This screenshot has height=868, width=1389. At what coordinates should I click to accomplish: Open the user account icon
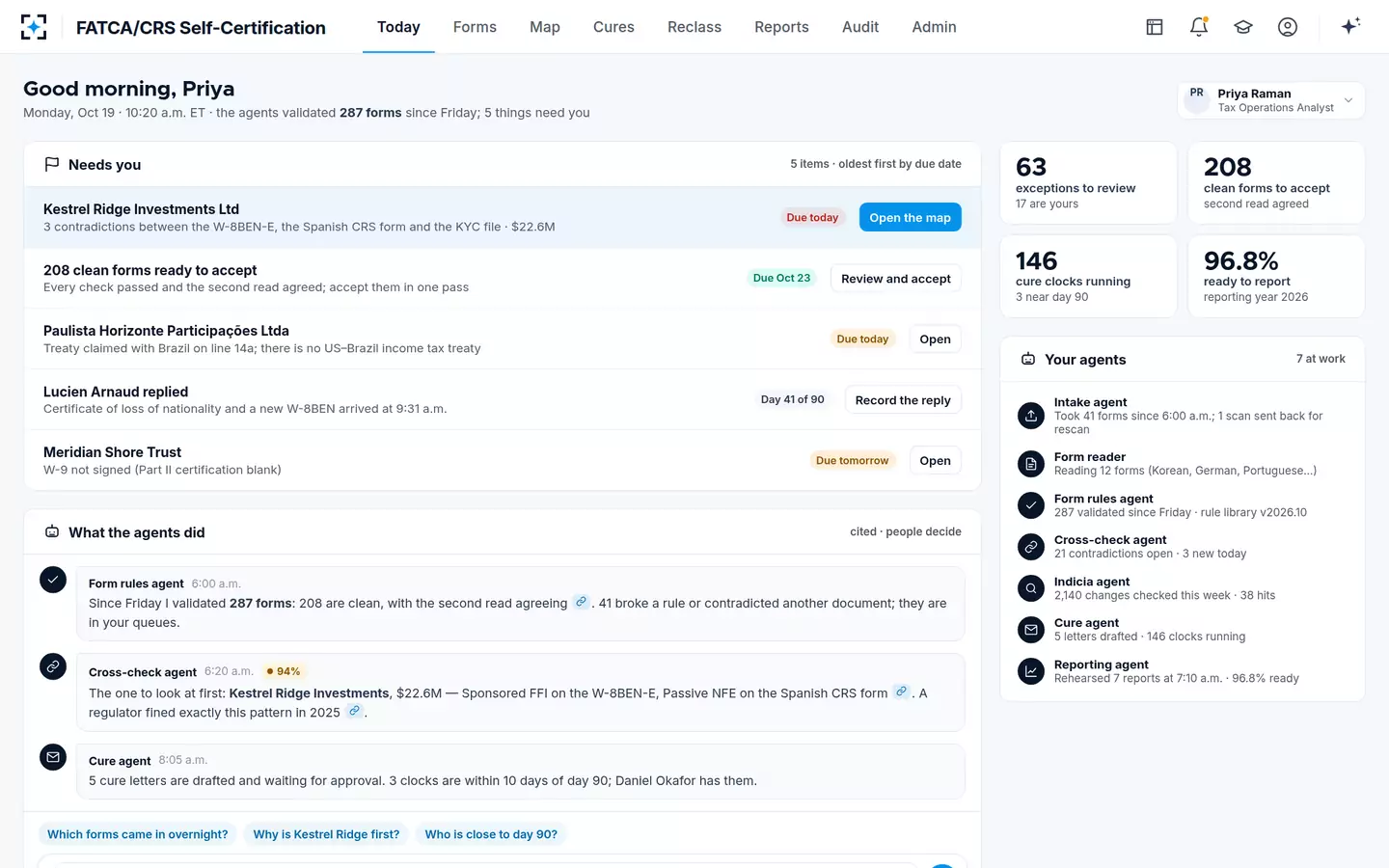1288,27
